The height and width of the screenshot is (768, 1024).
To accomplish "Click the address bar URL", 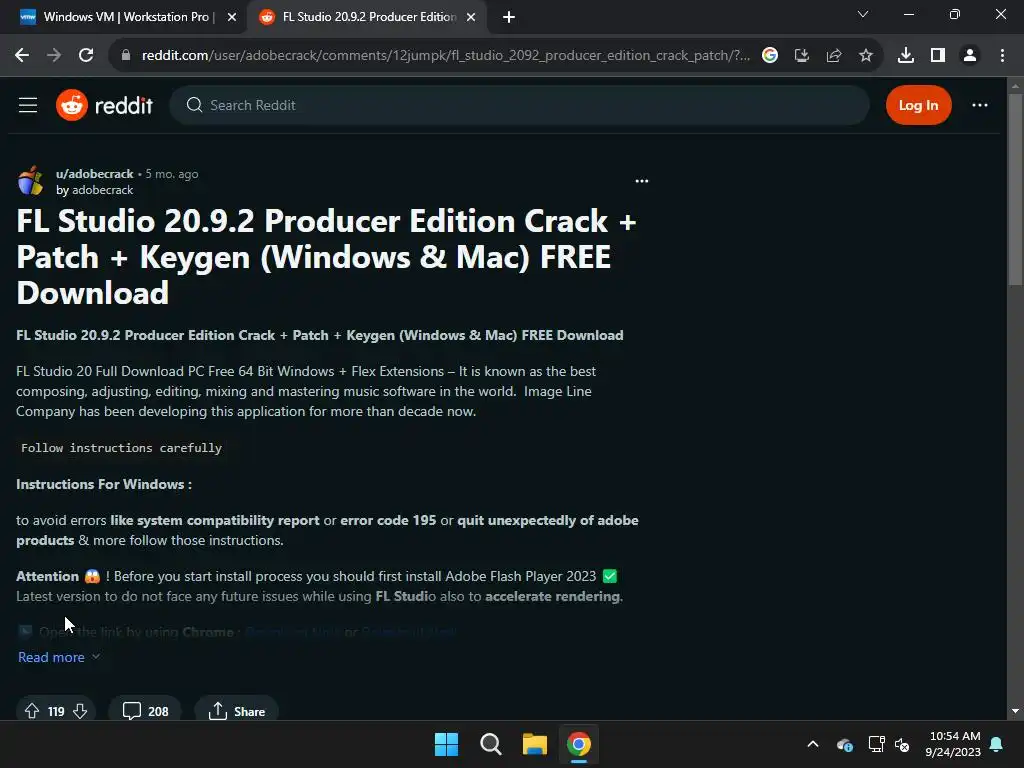I will pos(445,56).
